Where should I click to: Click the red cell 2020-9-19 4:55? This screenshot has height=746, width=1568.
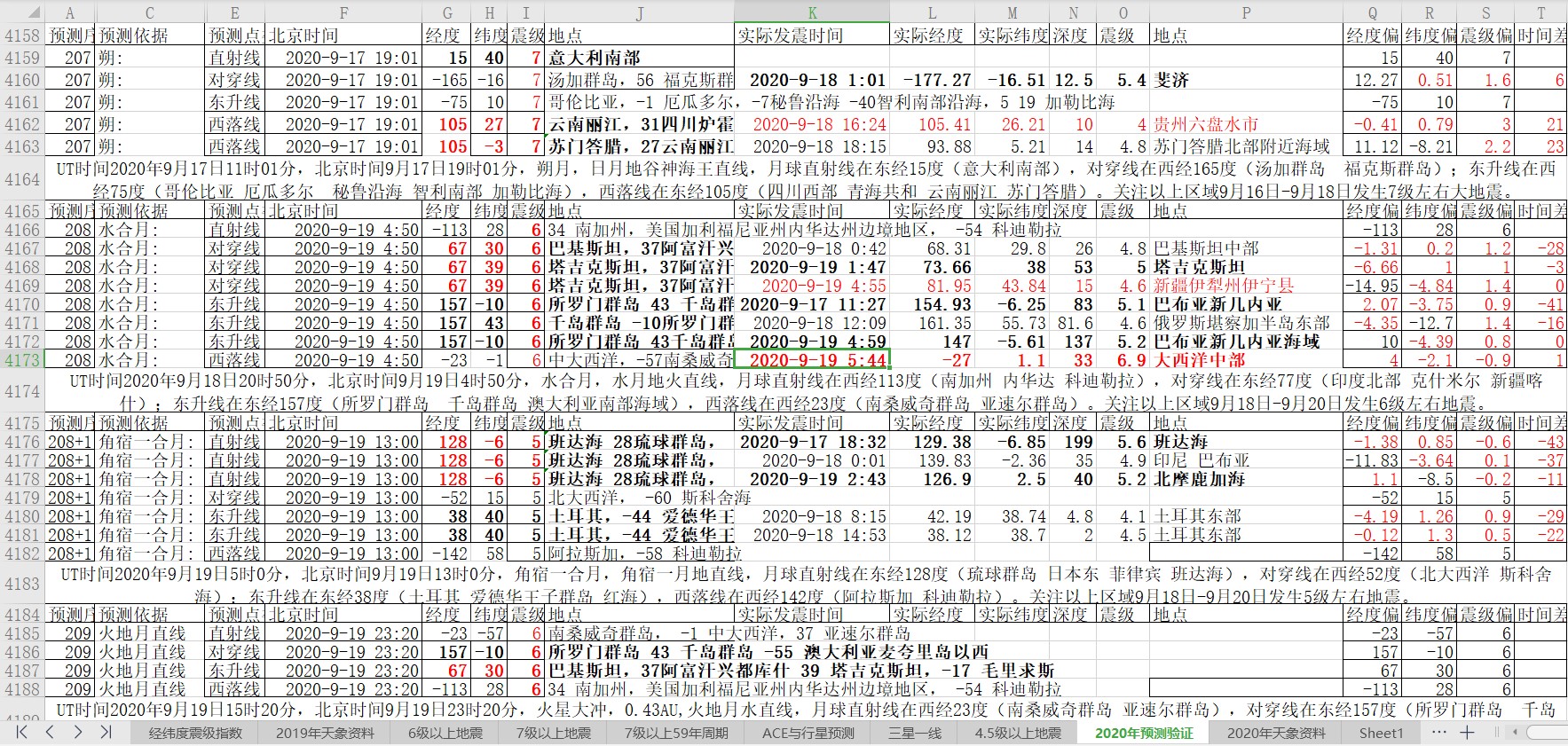pyautogui.click(x=812, y=286)
